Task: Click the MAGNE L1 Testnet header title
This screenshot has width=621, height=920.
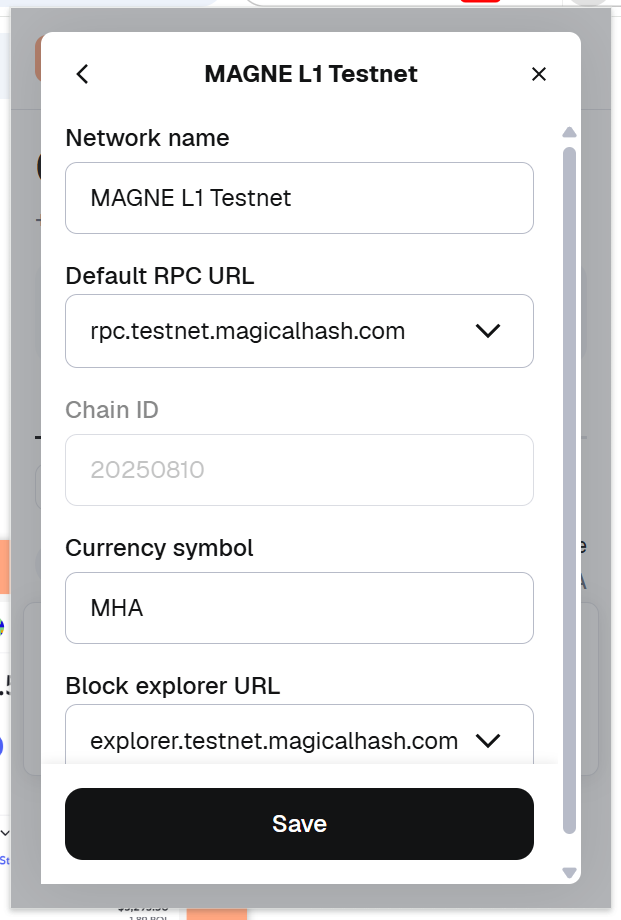Action: (x=311, y=74)
